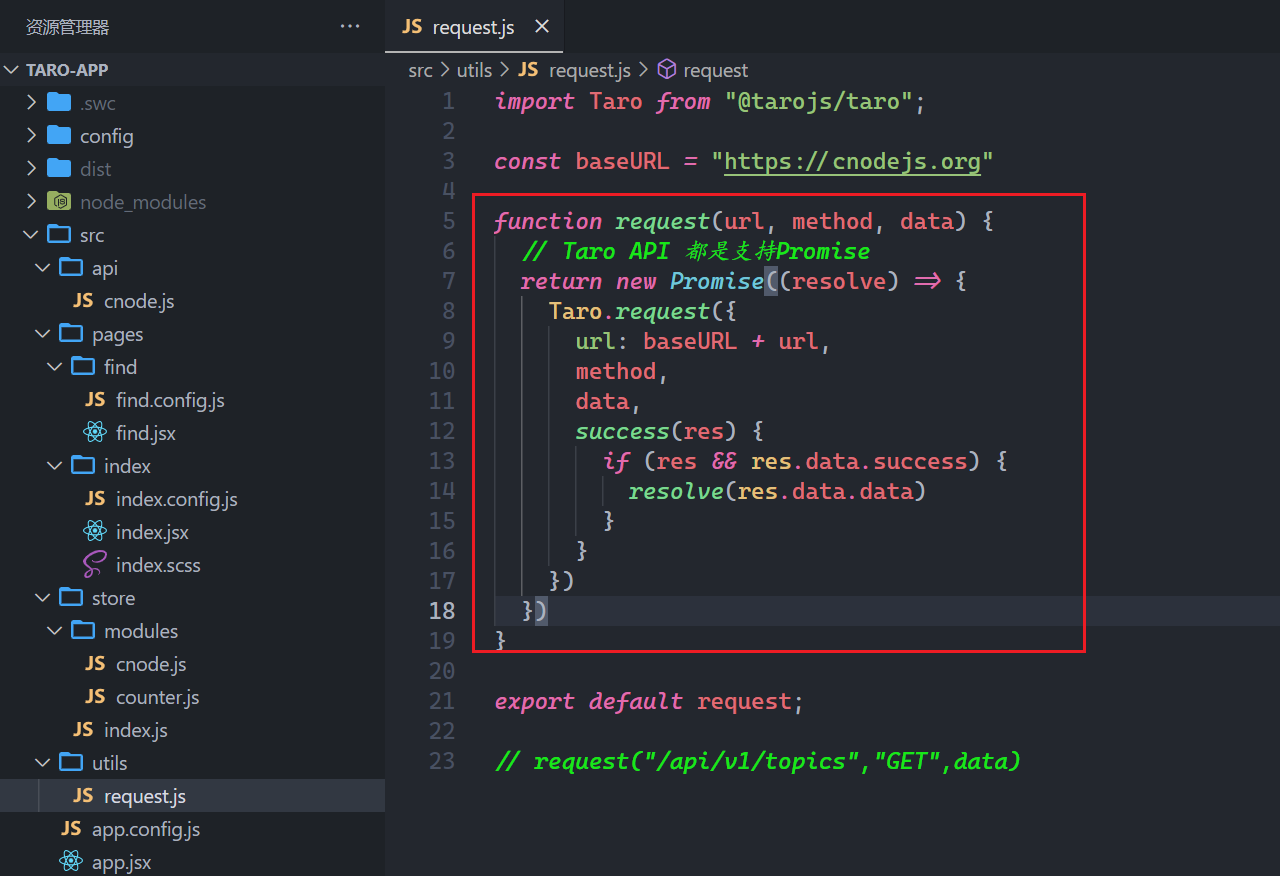Select request.js in the utils folder
The height and width of the screenshot is (876, 1280).
192,796
